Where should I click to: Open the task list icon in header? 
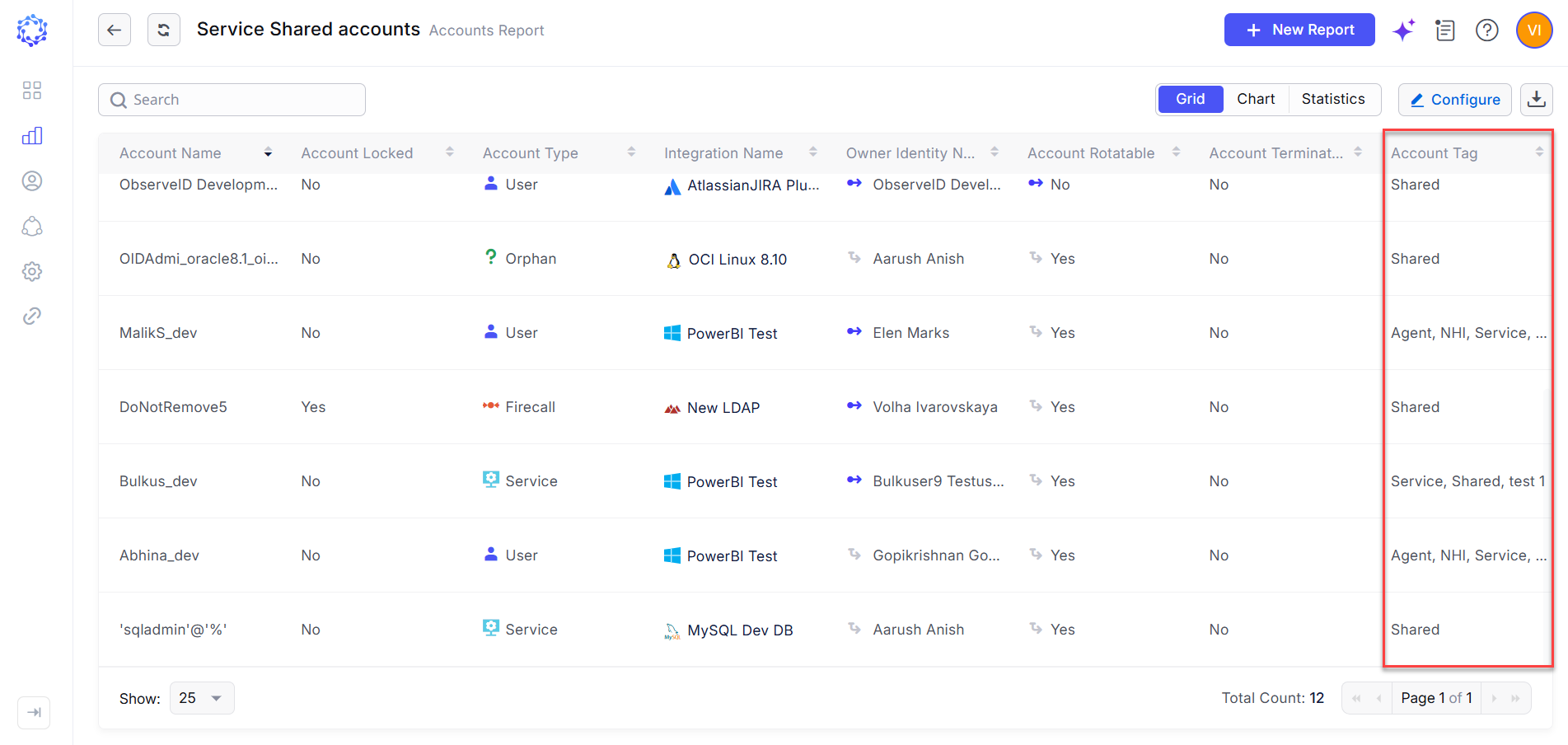1445,30
